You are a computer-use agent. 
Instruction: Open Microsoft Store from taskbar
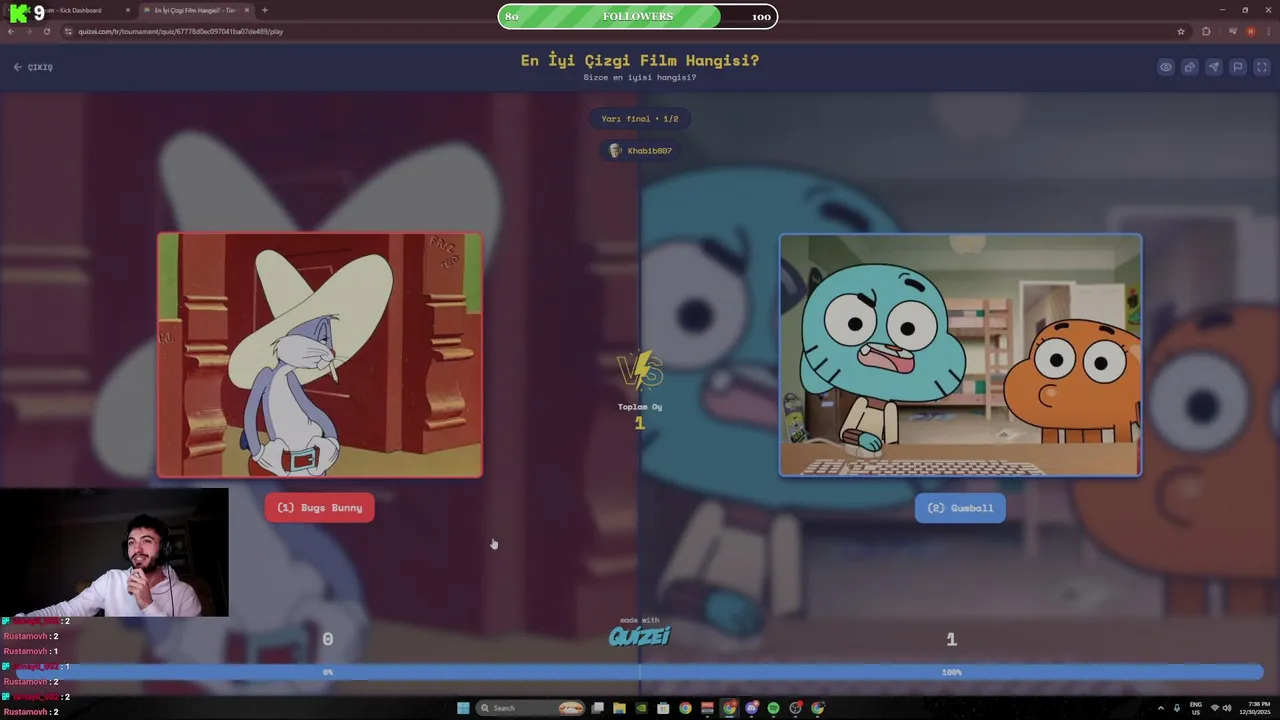(x=663, y=708)
